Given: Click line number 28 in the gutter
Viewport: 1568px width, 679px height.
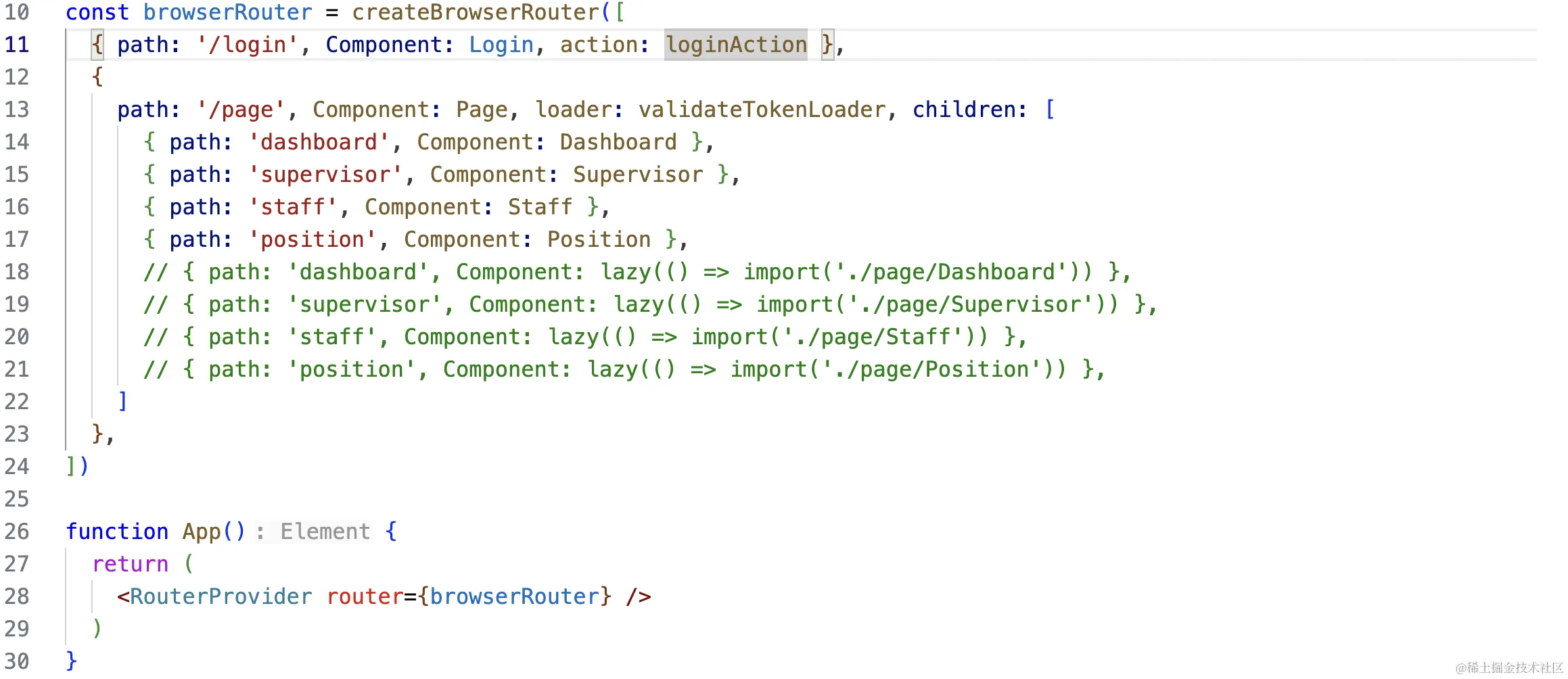Looking at the screenshot, I should point(17,596).
